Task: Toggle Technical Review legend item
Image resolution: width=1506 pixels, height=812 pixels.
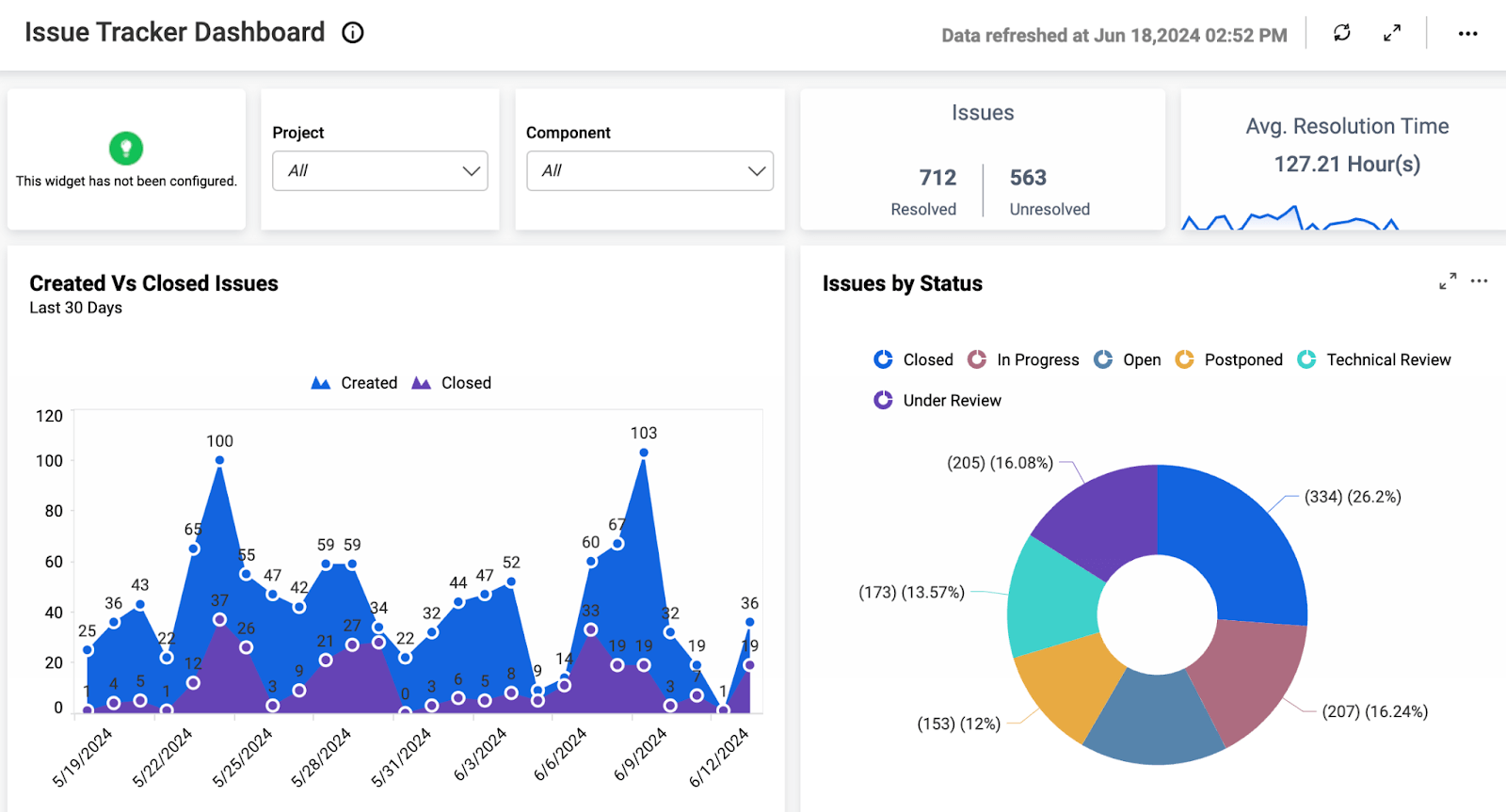Action: [x=1374, y=359]
